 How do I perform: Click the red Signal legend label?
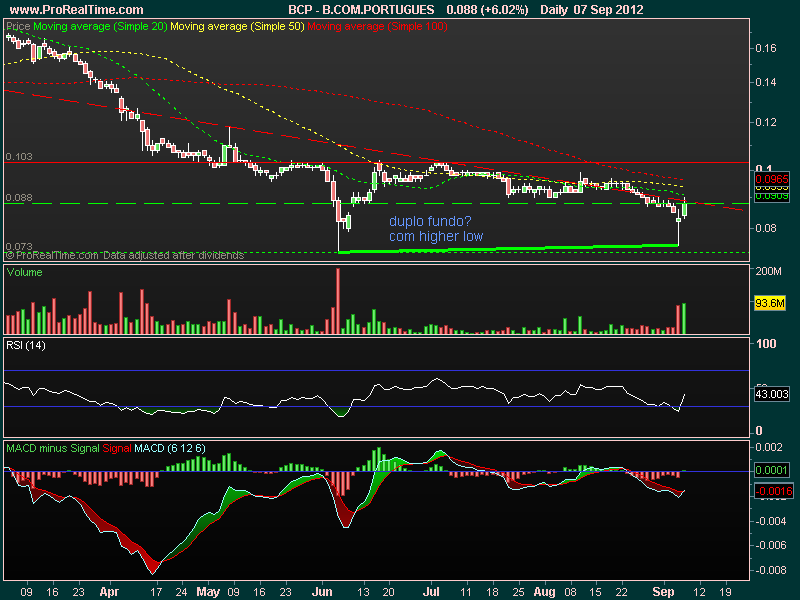tap(119, 446)
